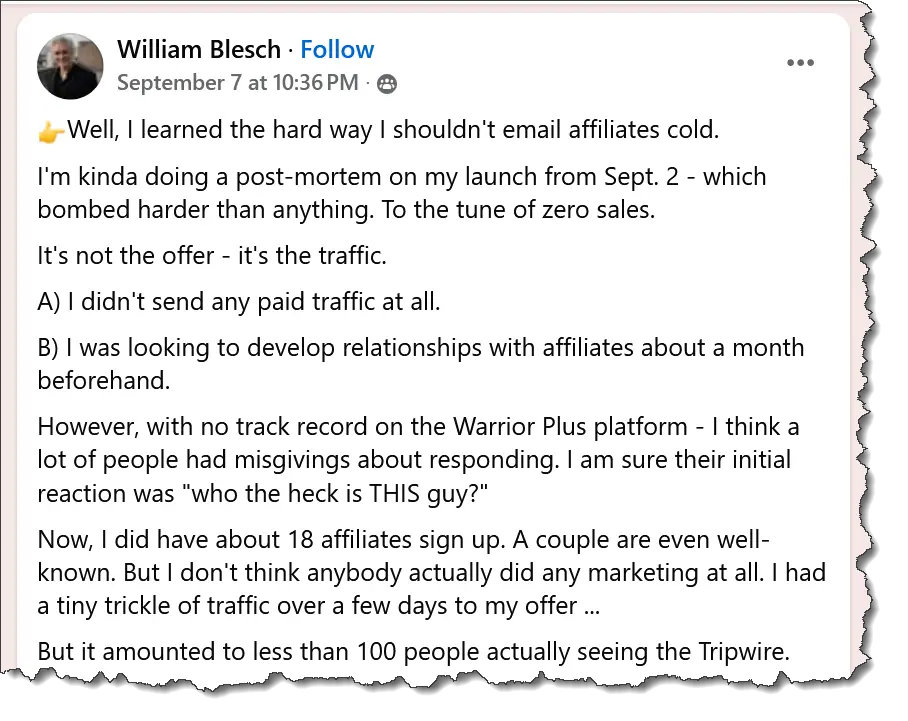Image resolution: width=908 pixels, height=721 pixels.
Task: Click the word "beforehand" in point B
Action: 106,381
